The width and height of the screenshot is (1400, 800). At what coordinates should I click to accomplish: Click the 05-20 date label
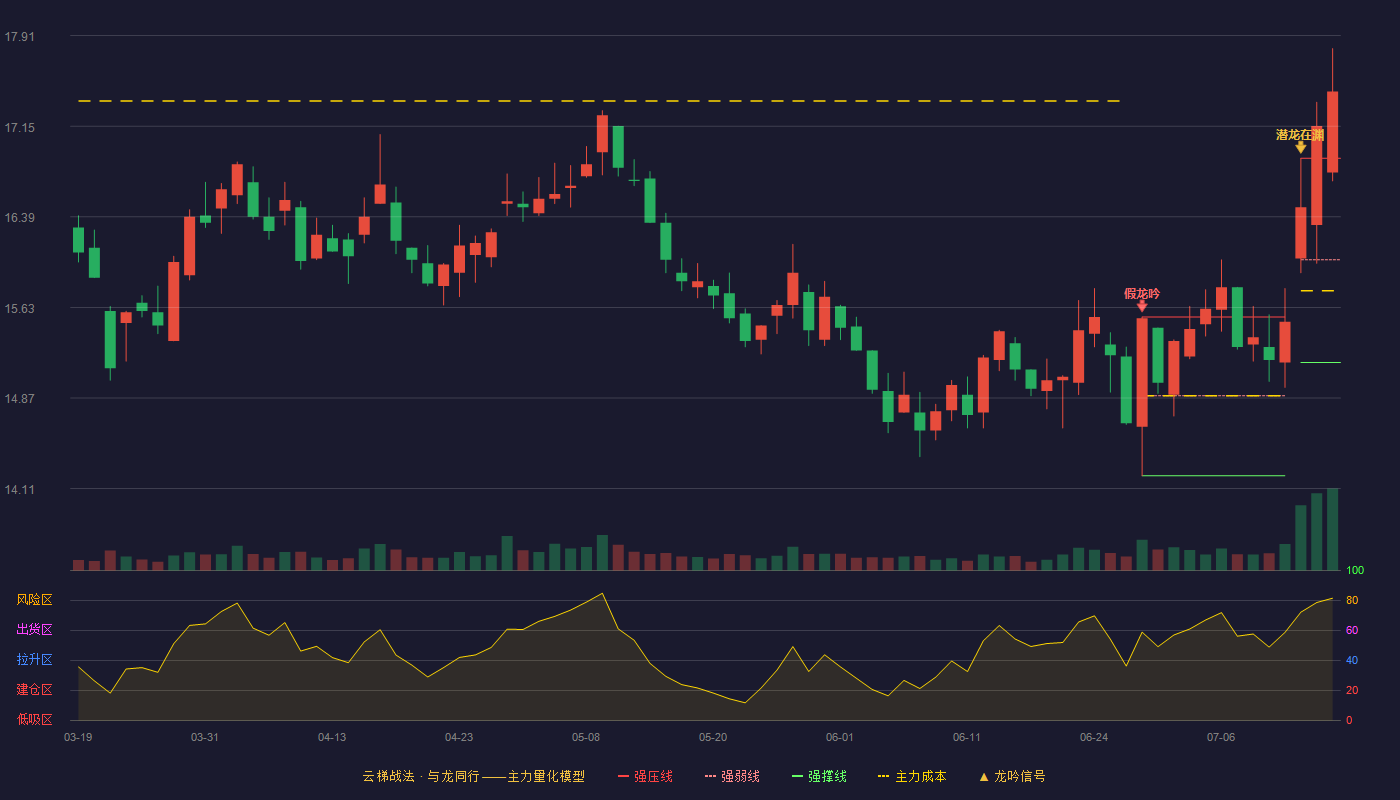pos(713,737)
